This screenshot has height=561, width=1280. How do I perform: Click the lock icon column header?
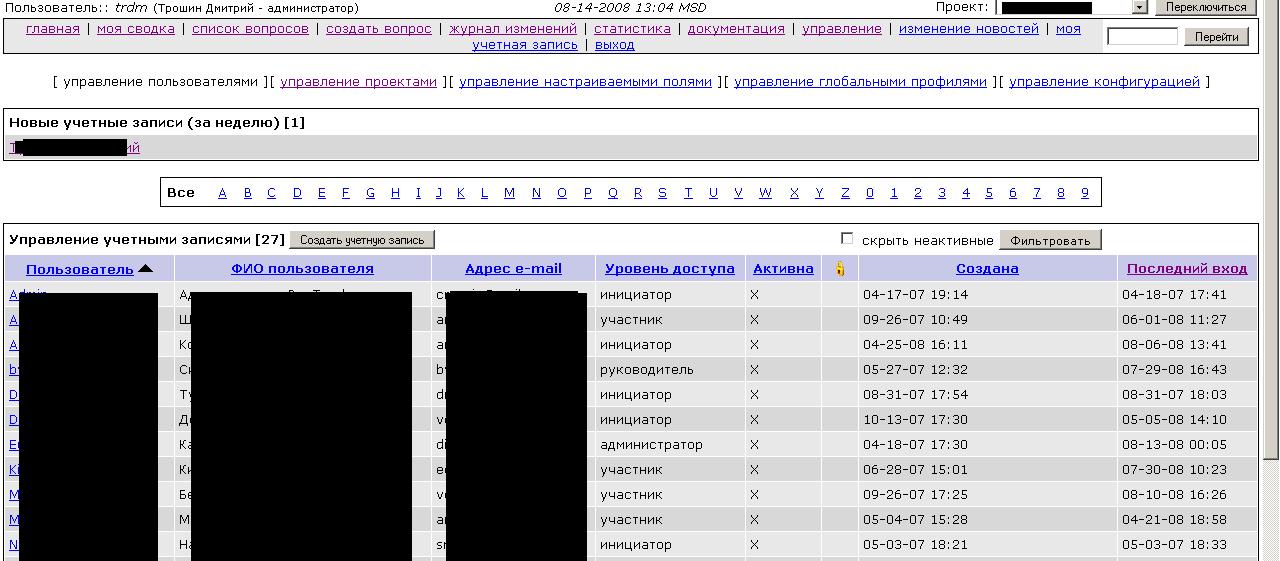(x=840, y=269)
